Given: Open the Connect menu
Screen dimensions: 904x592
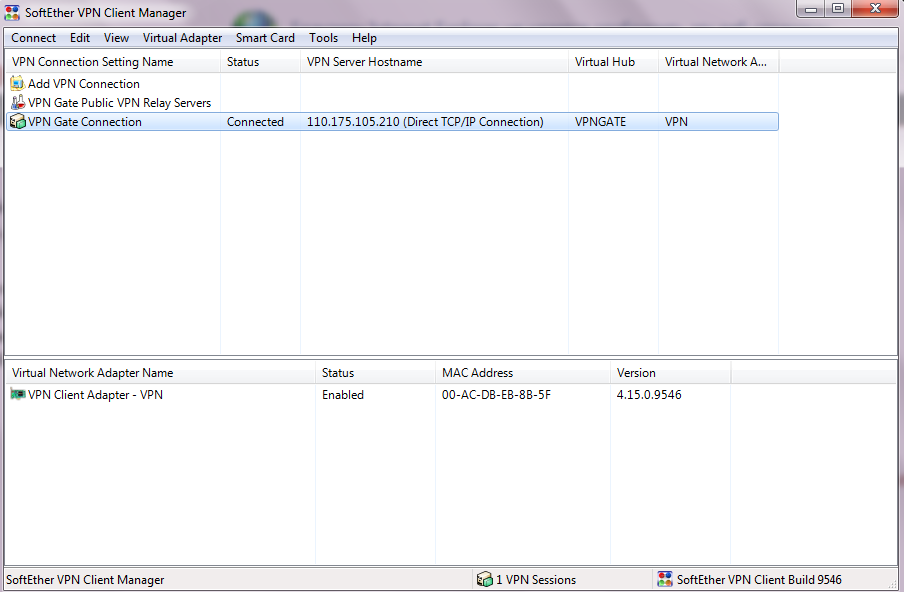Looking at the screenshot, I should pos(33,38).
